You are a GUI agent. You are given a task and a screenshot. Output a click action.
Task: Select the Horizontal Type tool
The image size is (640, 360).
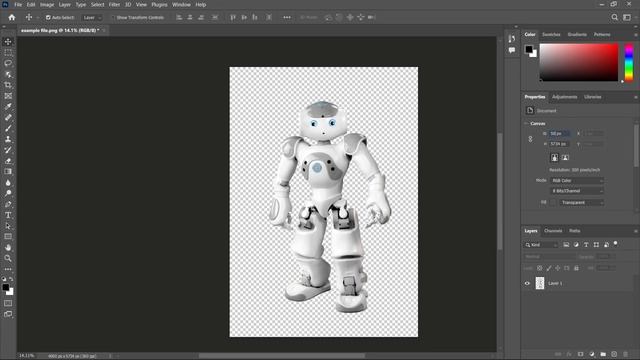coord(8,215)
